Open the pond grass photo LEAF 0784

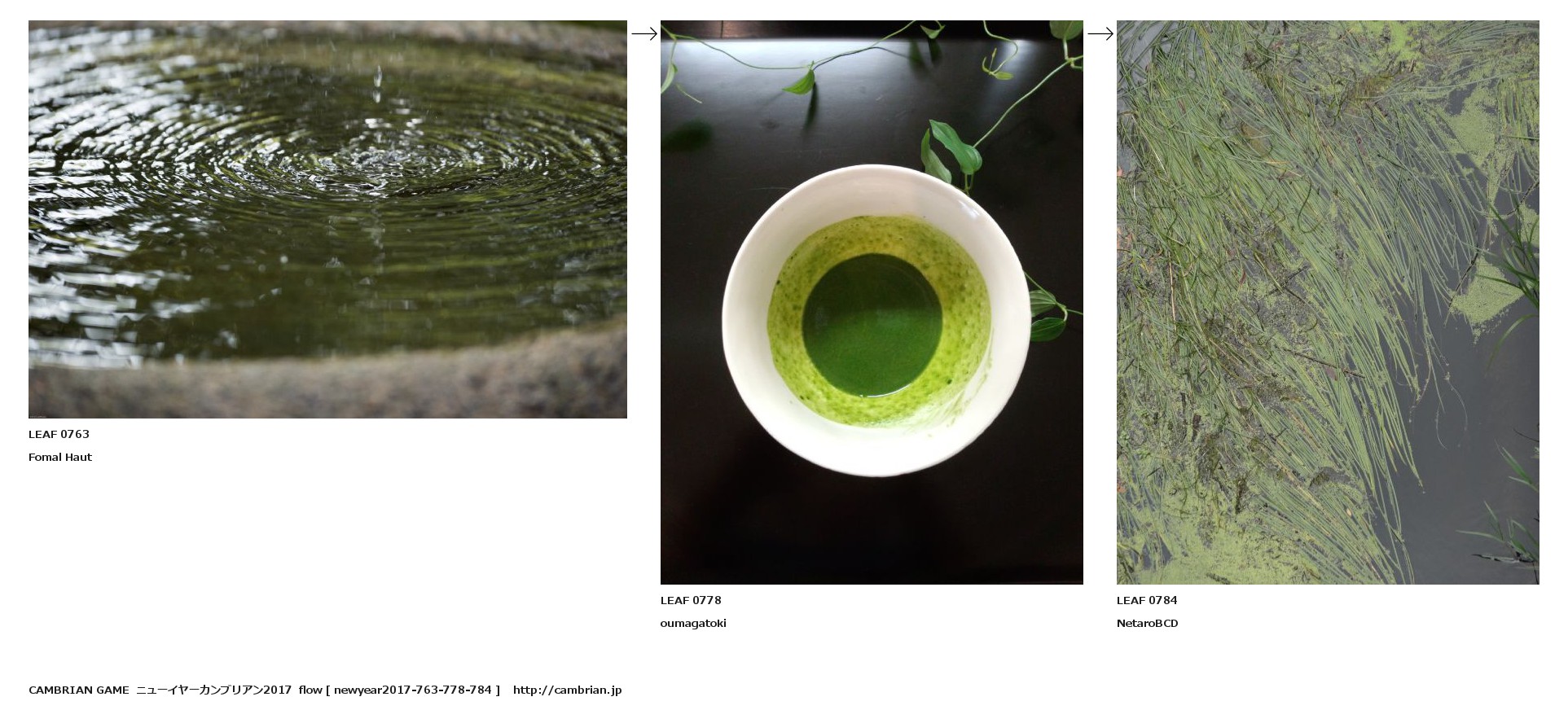[1328, 302]
